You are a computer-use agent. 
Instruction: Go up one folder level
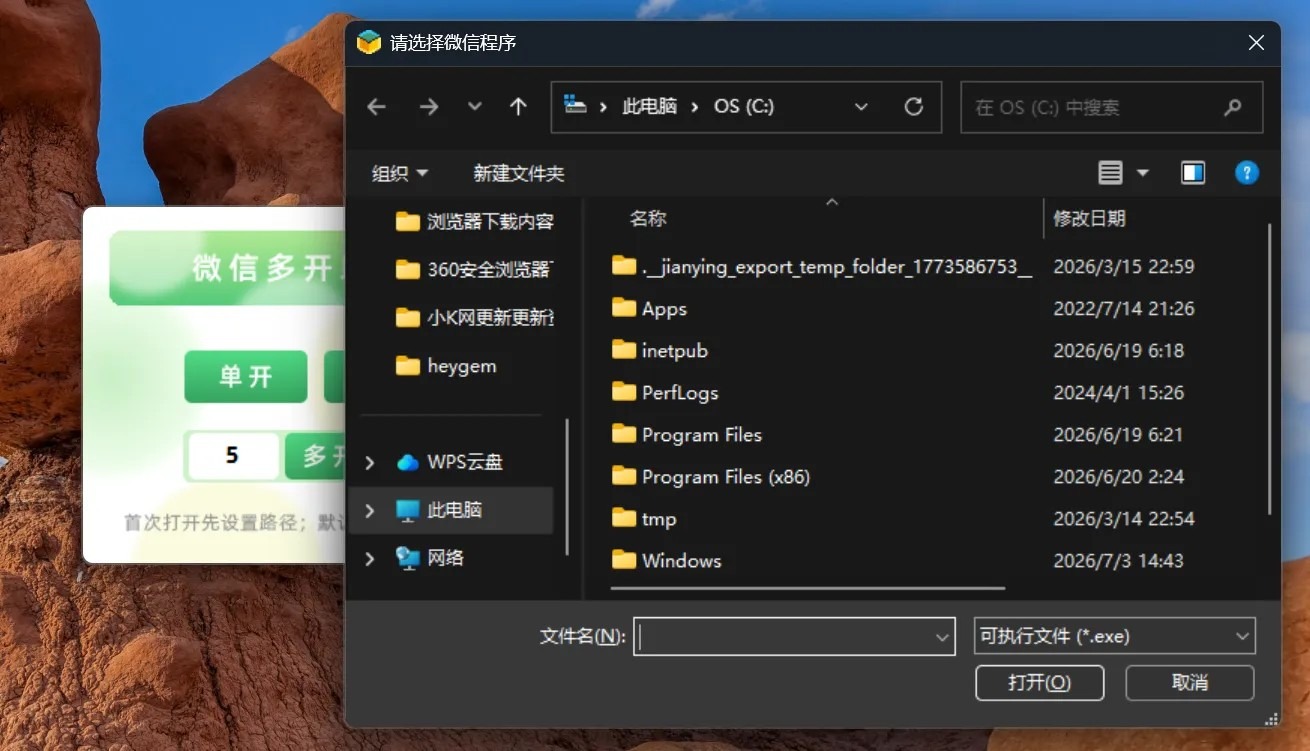[518, 107]
